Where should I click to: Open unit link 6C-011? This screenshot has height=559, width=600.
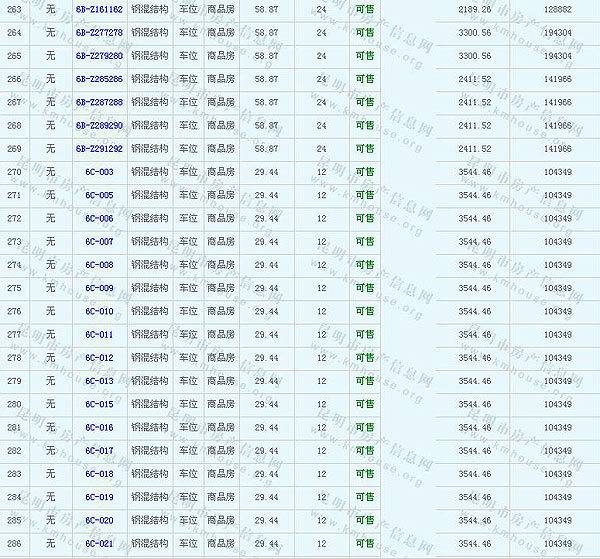99,334
